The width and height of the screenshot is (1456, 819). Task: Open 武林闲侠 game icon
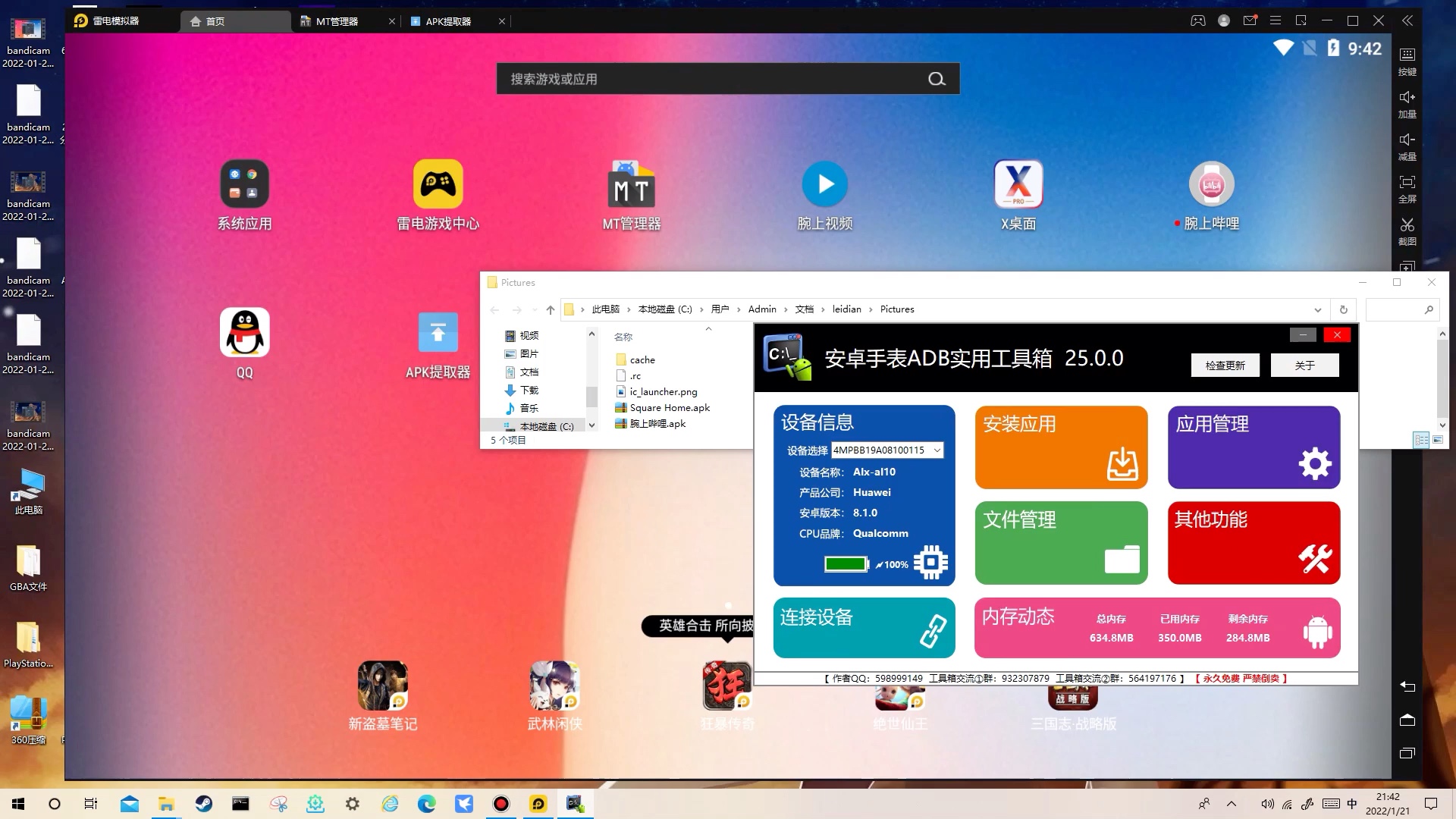point(554,686)
